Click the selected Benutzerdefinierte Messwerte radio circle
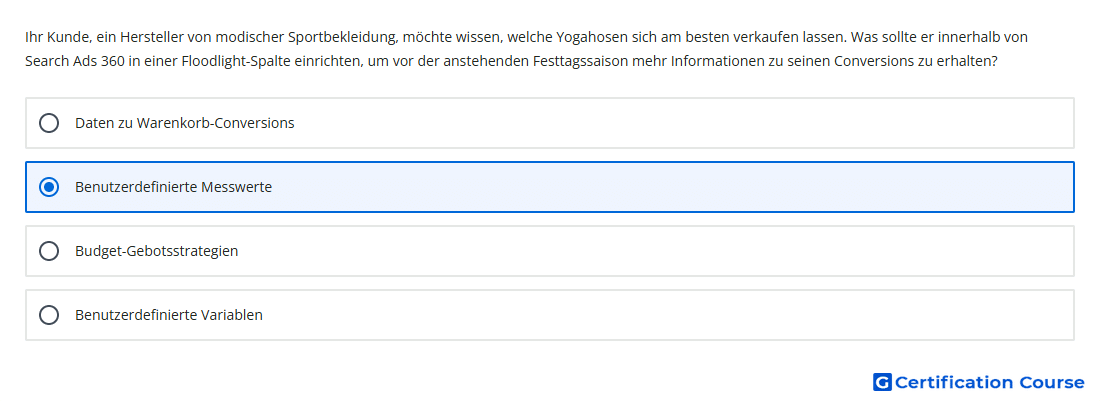This screenshot has height=401, width=1100. (49, 187)
